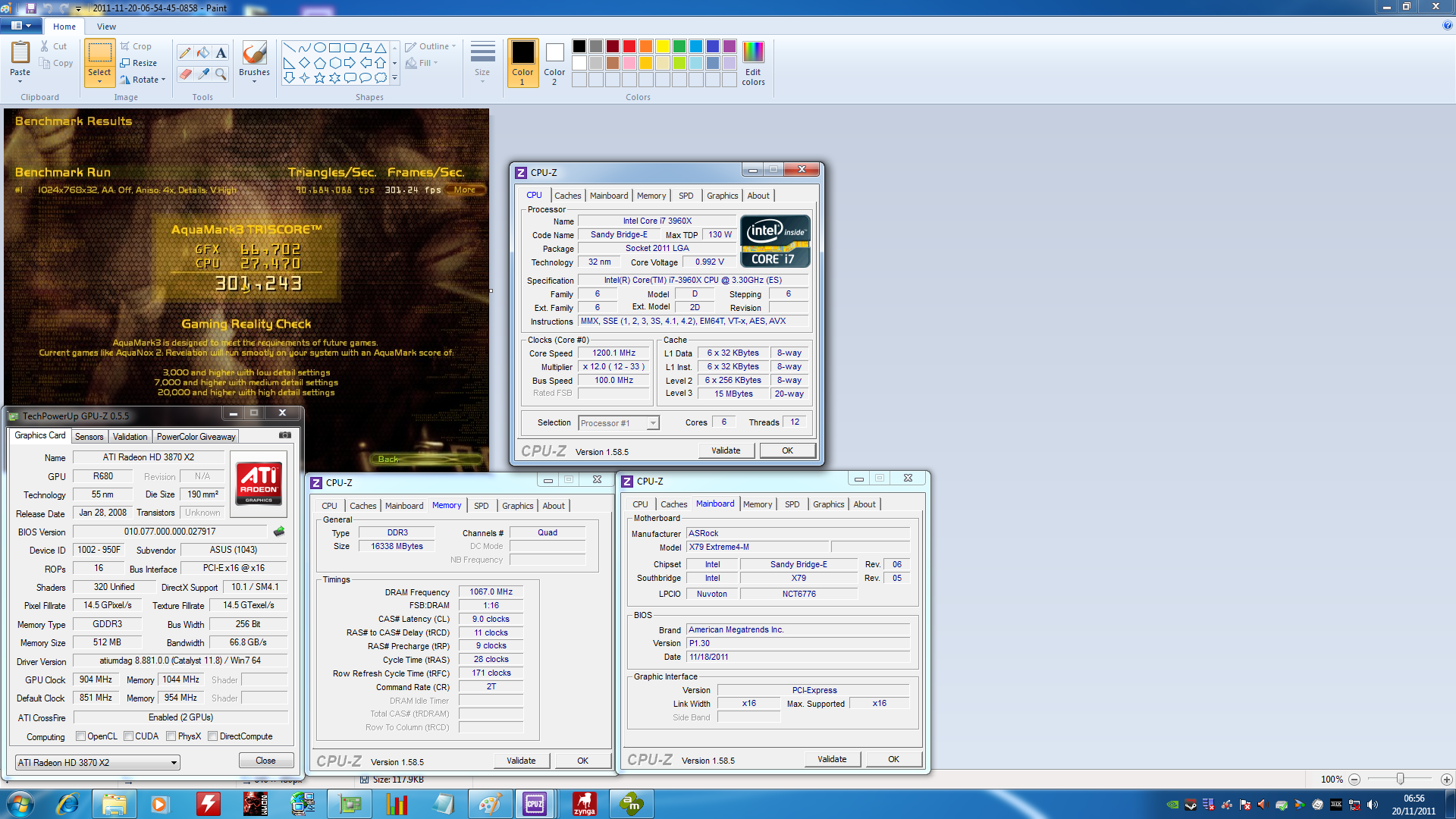
Task: Expand the Select tool dropdown arrow
Action: [99, 80]
